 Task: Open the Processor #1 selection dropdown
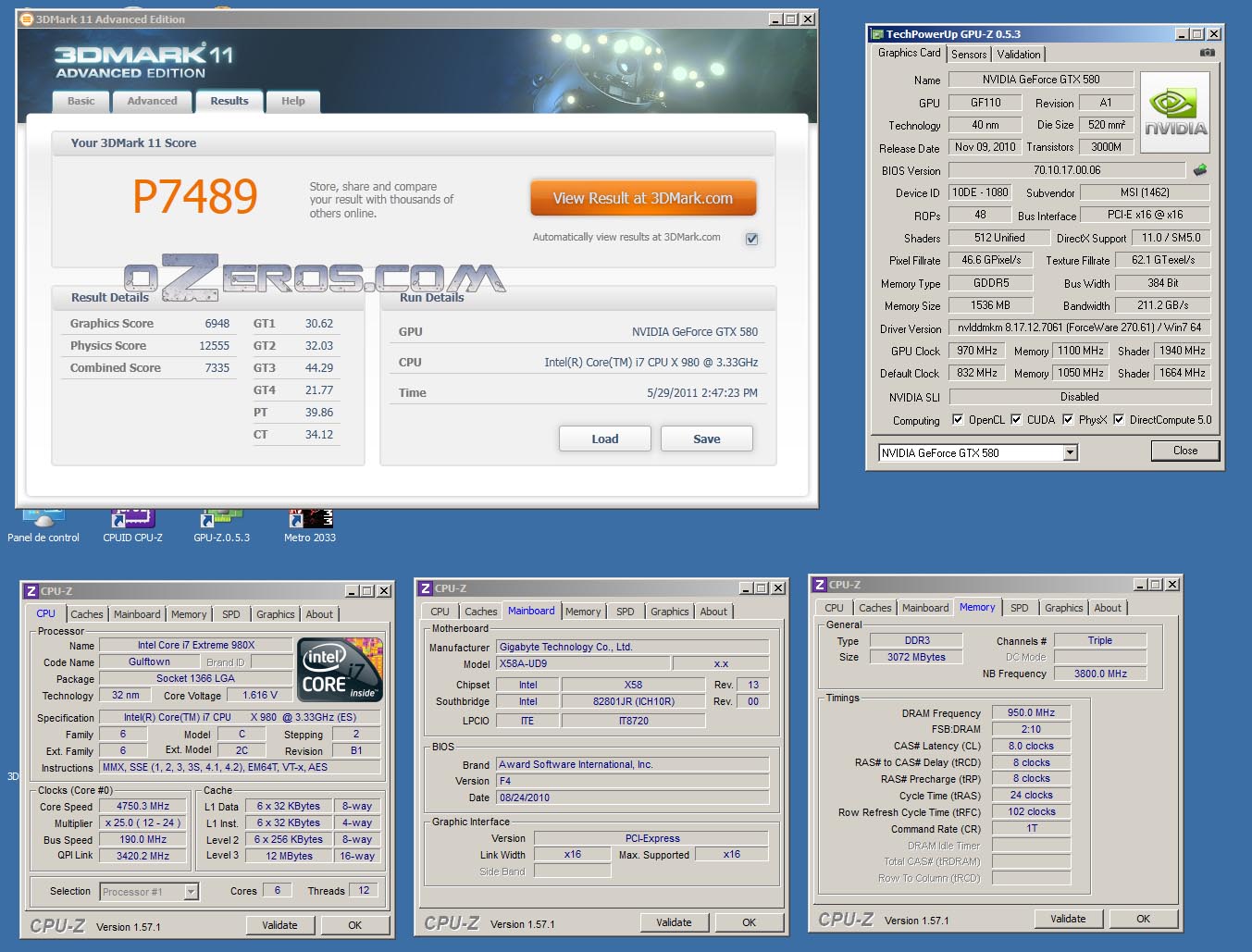tap(191, 892)
